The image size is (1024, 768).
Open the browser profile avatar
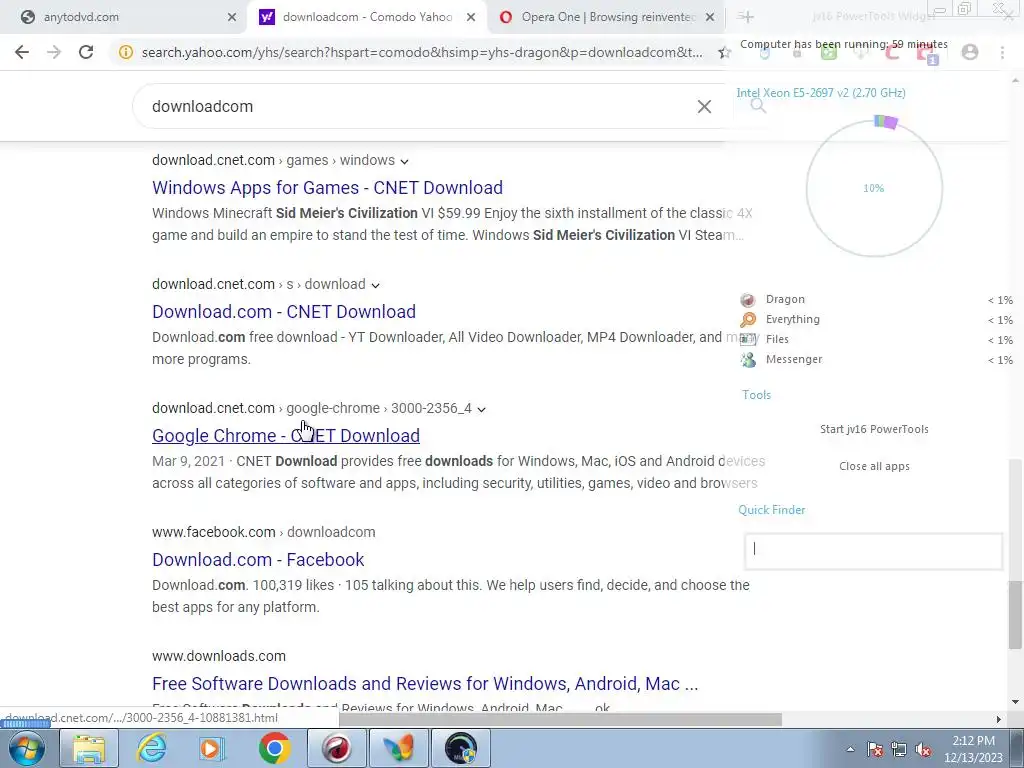coord(970,52)
